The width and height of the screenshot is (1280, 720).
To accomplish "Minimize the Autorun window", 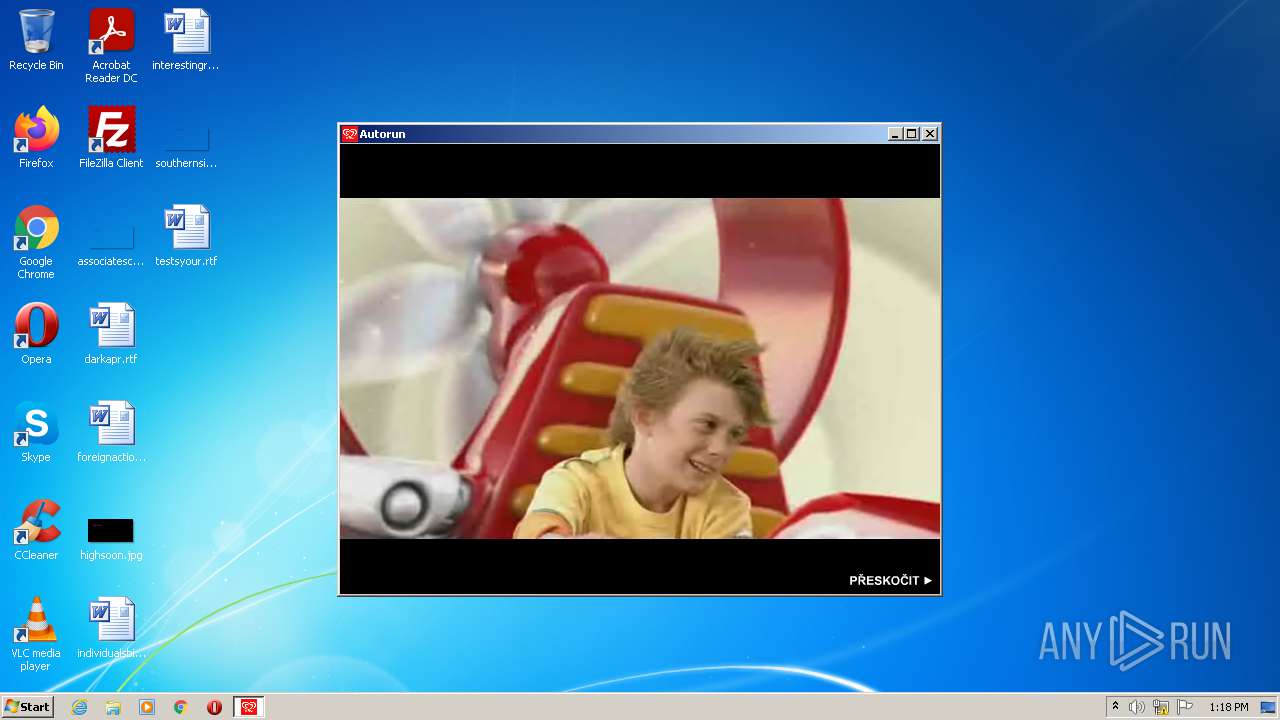I will (x=895, y=134).
